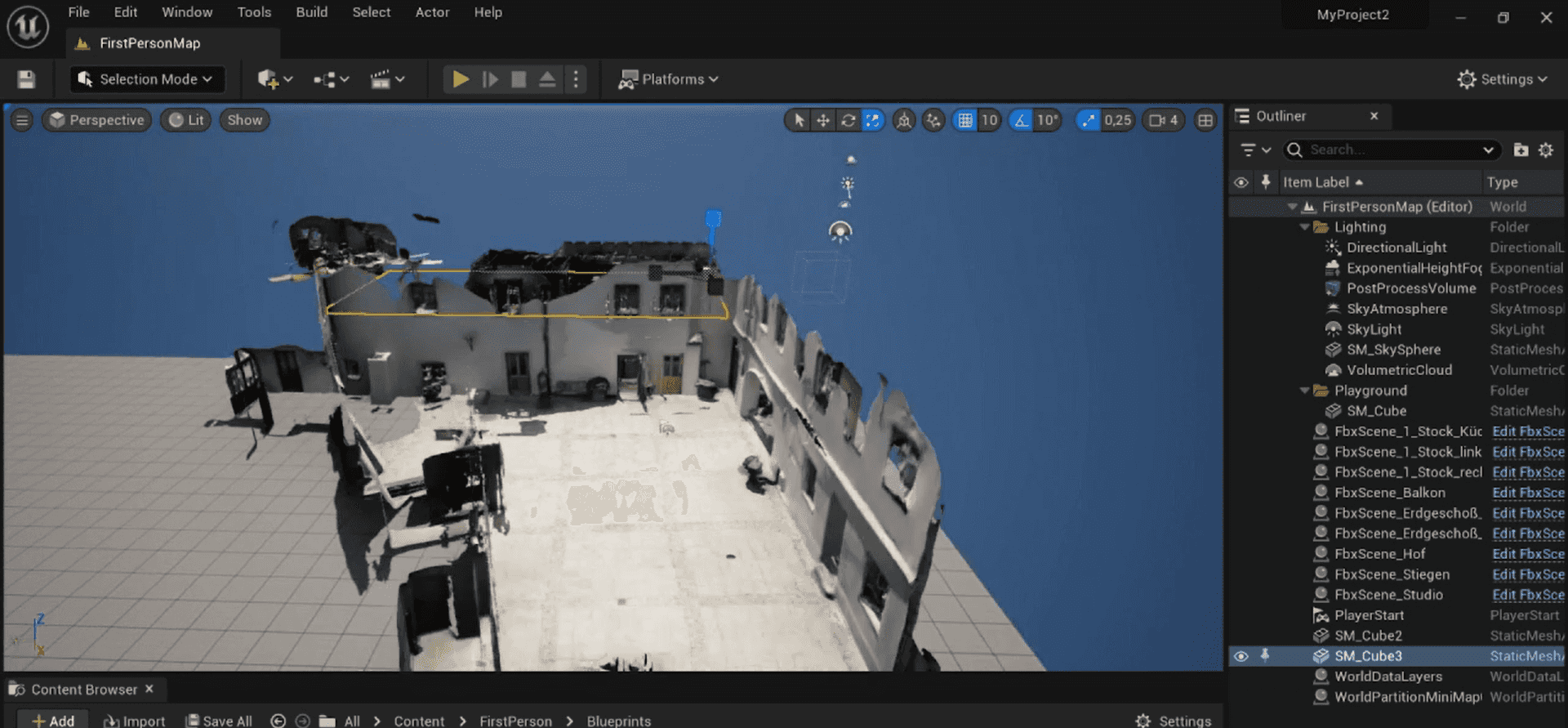The width and height of the screenshot is (1568, 728).
Task: Toggle the pin on SM_Cube3
Action: point(1265,655)
